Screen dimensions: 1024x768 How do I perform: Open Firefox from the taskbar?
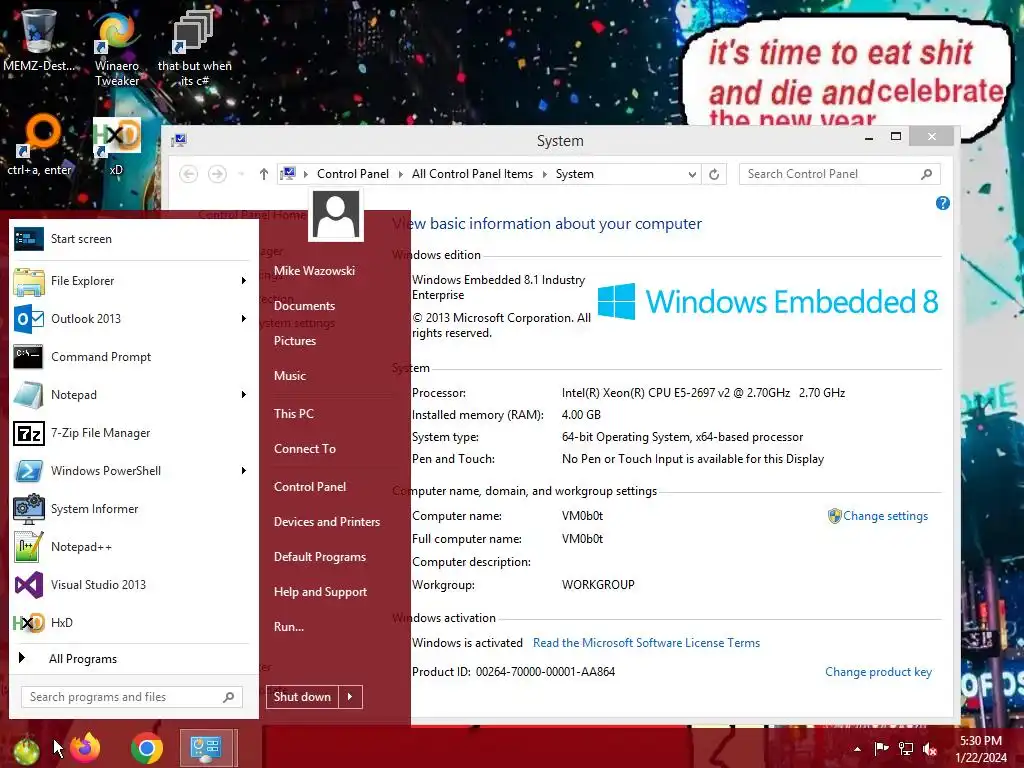pyautogui.click(x=85, y=748)
